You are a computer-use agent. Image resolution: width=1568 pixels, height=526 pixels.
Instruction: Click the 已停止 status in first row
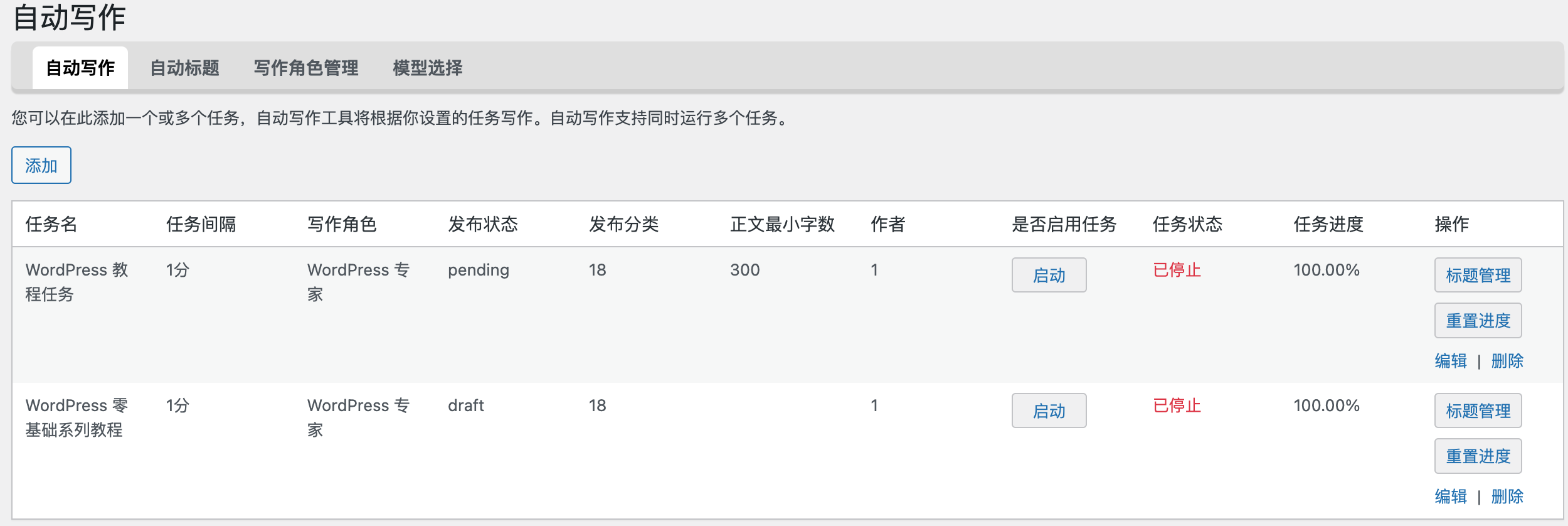(x=1177, y=270)
